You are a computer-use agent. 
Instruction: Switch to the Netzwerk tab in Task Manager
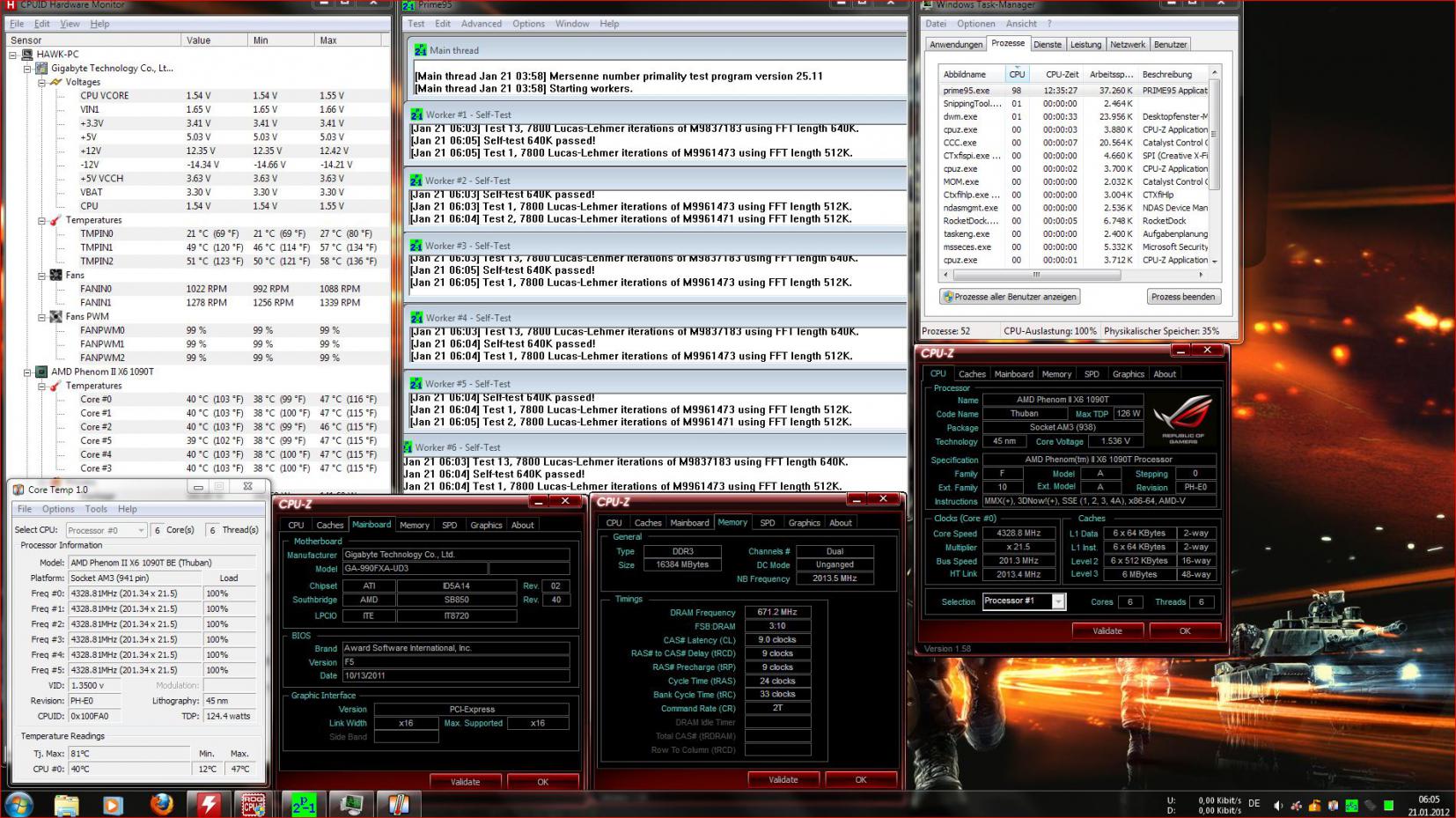(x=1128, y=44)
